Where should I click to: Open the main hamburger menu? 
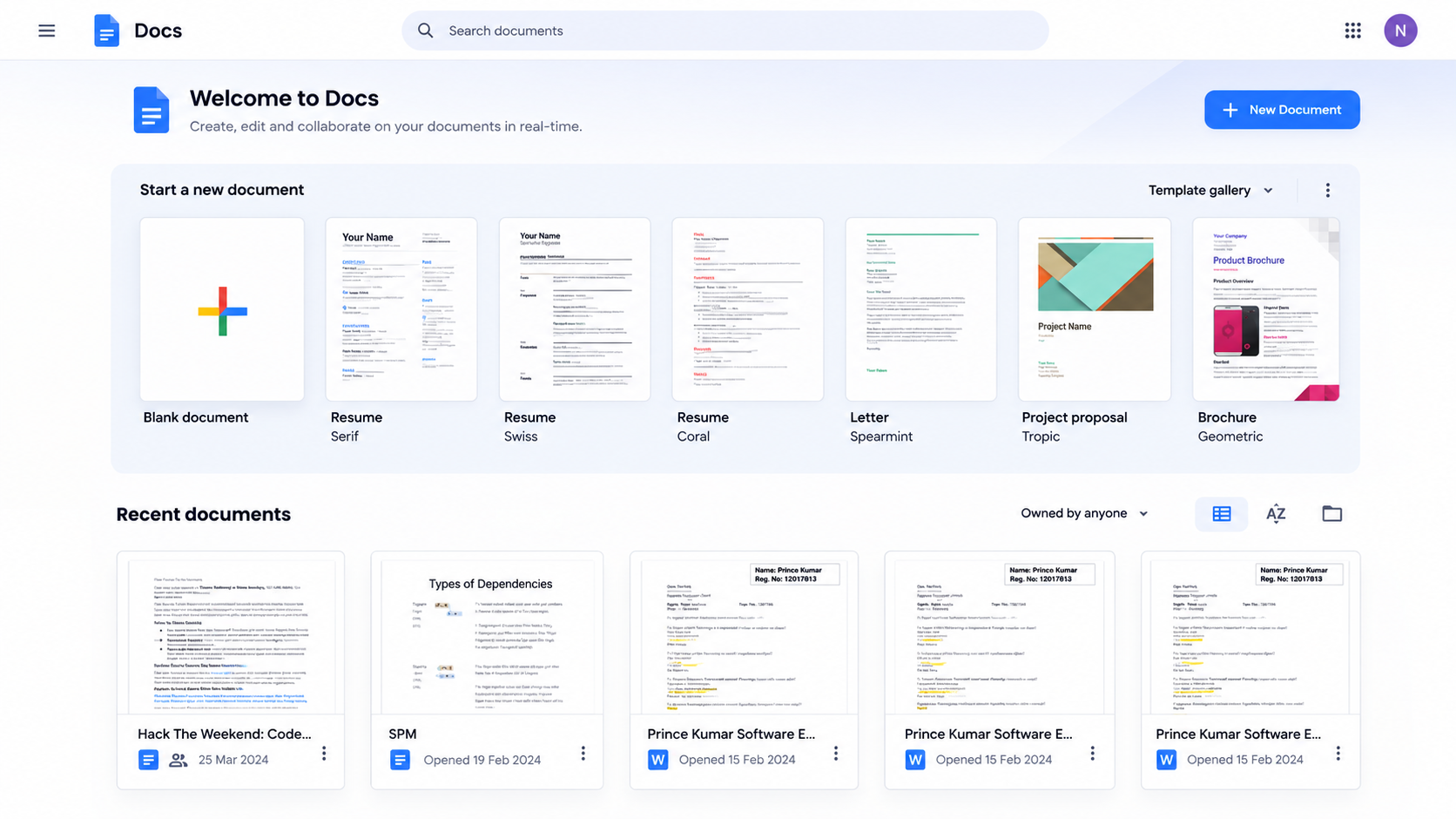(47, 30)
